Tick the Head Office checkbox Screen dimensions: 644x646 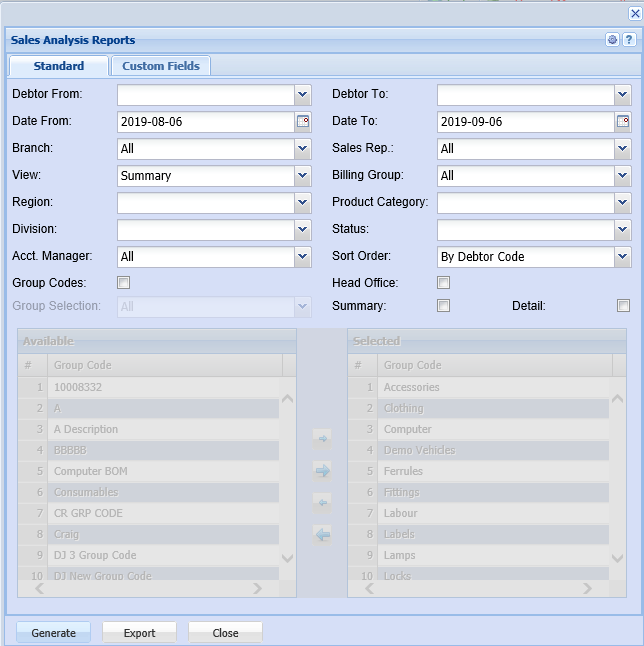(x=444, y=283)
